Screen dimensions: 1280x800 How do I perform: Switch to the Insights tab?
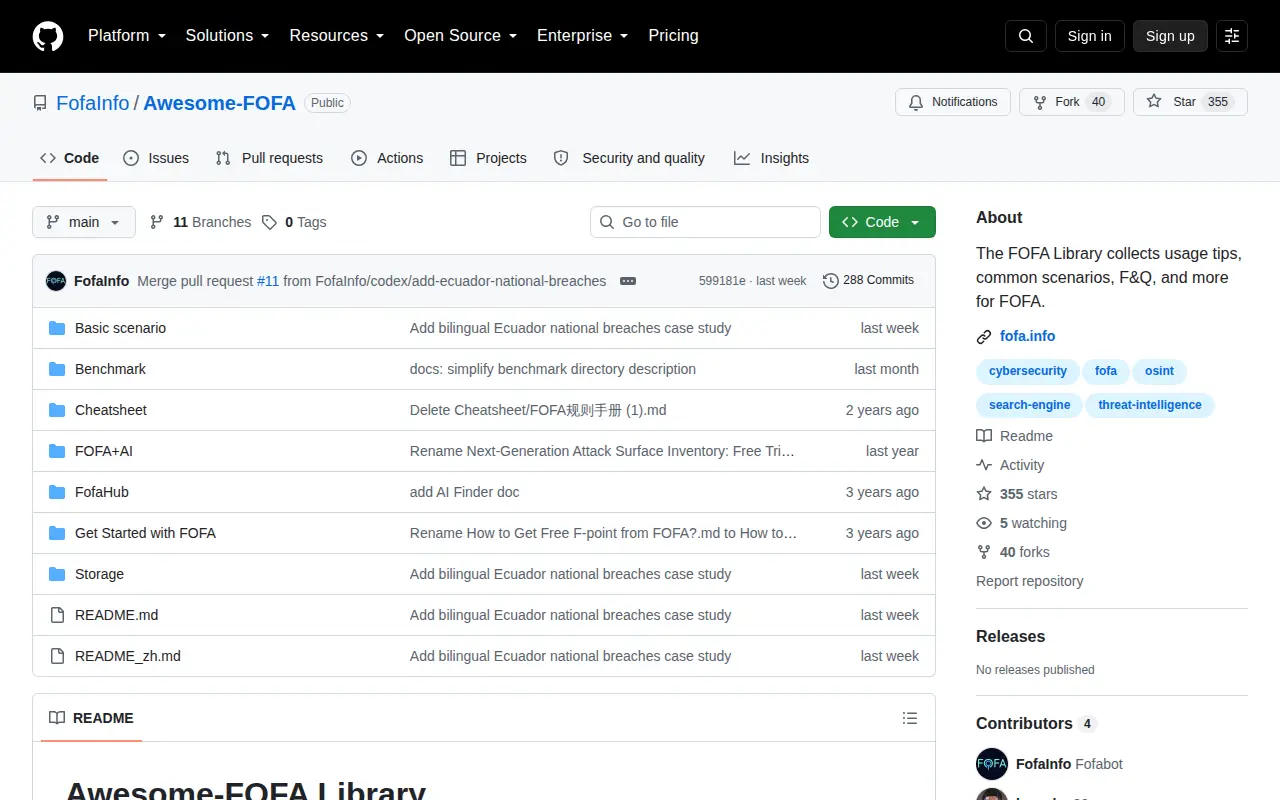tap(771, 158)
